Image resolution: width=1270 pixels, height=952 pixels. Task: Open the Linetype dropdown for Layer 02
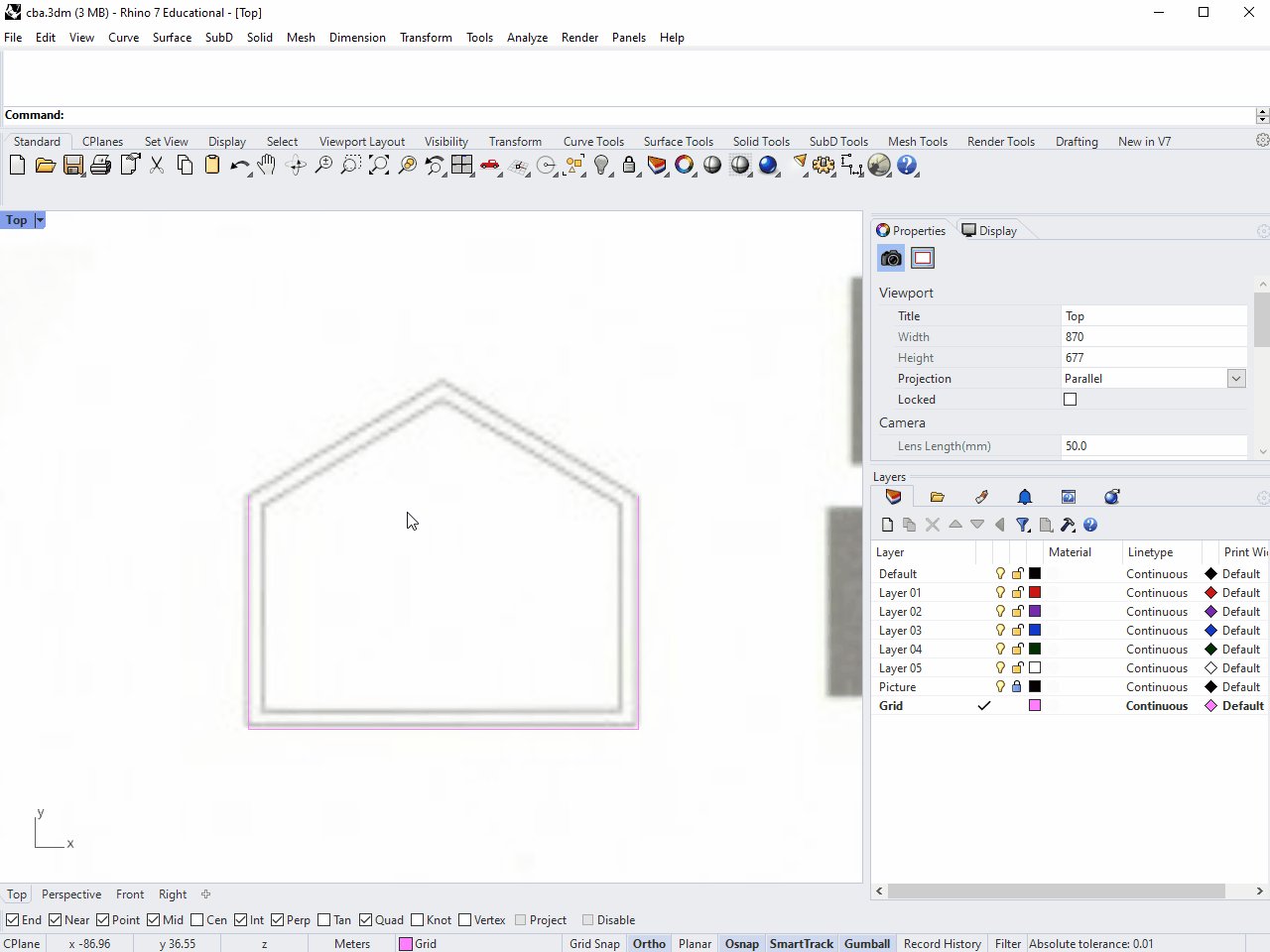(x=1156, y=612)
